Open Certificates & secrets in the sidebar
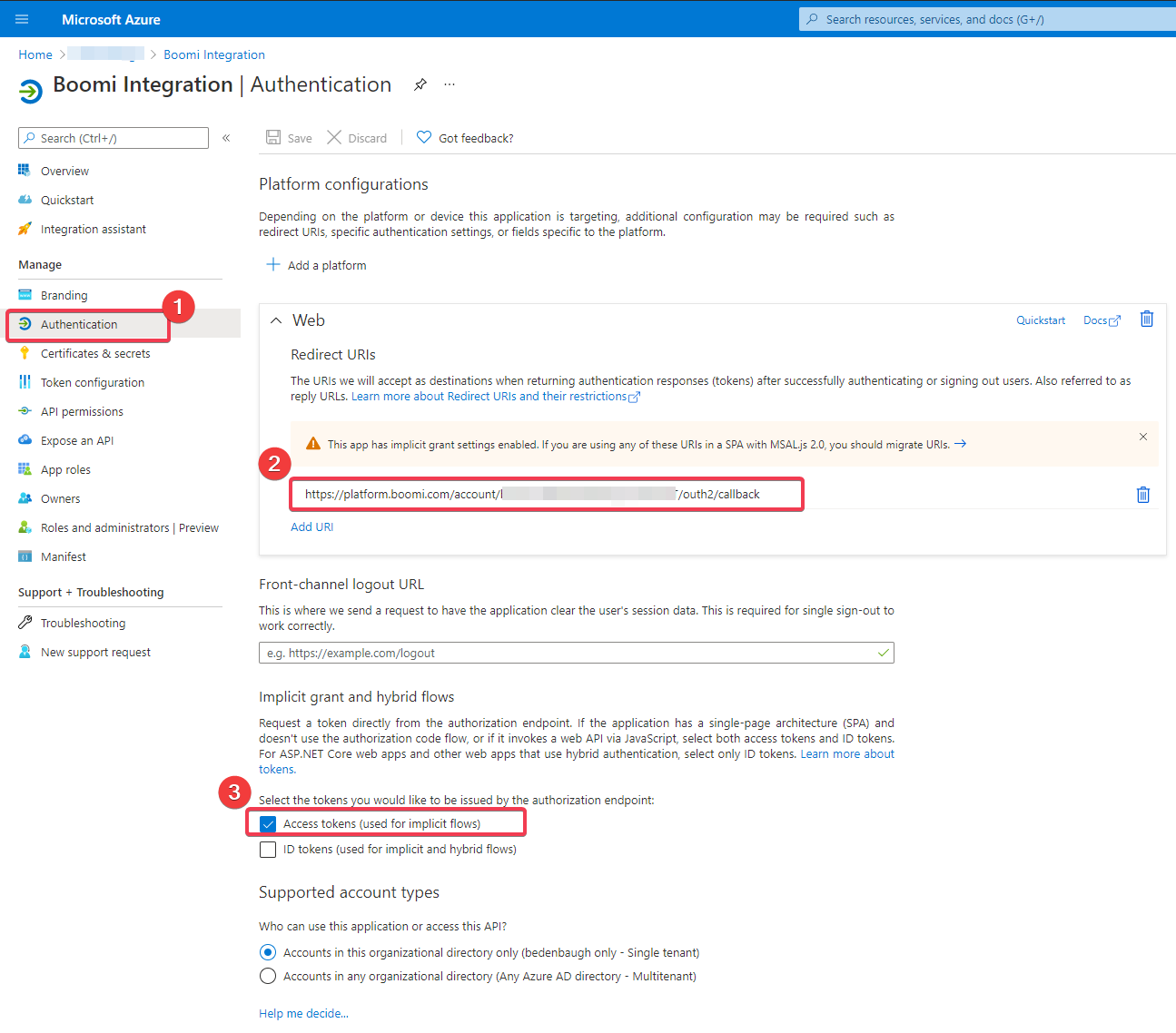The width and height of the screenshot is (1176, 1033). tap(95, 353)
